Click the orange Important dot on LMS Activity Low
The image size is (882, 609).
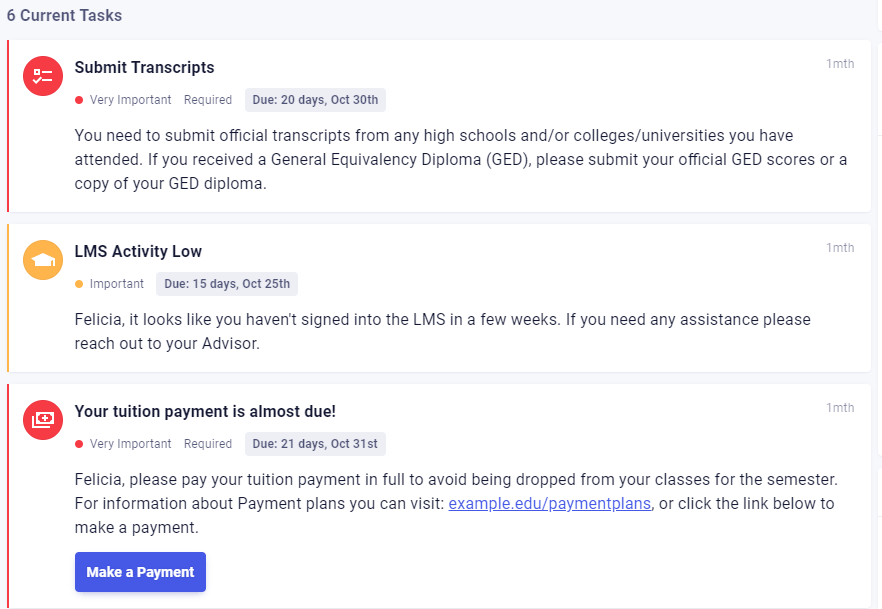(x=78, y=283)
